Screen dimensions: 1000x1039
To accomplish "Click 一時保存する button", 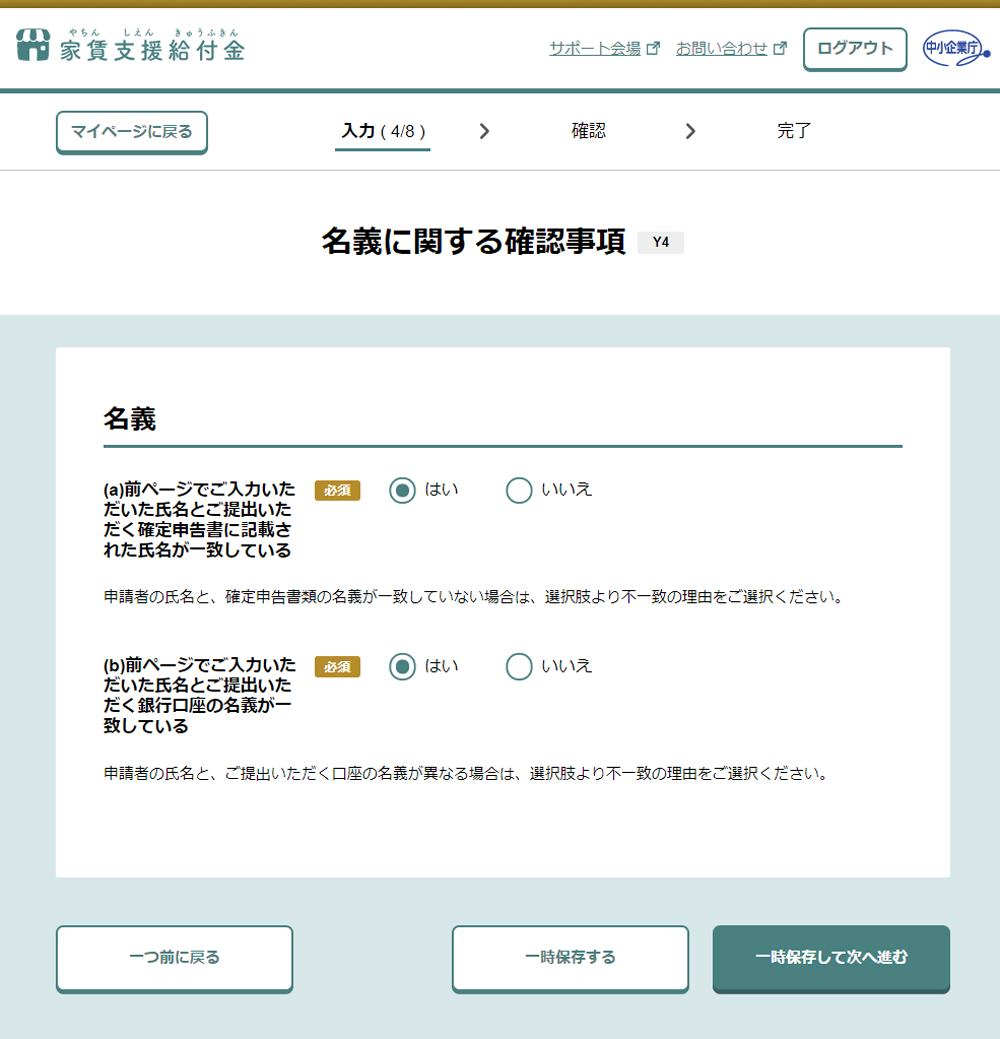I will pos(571,959).
